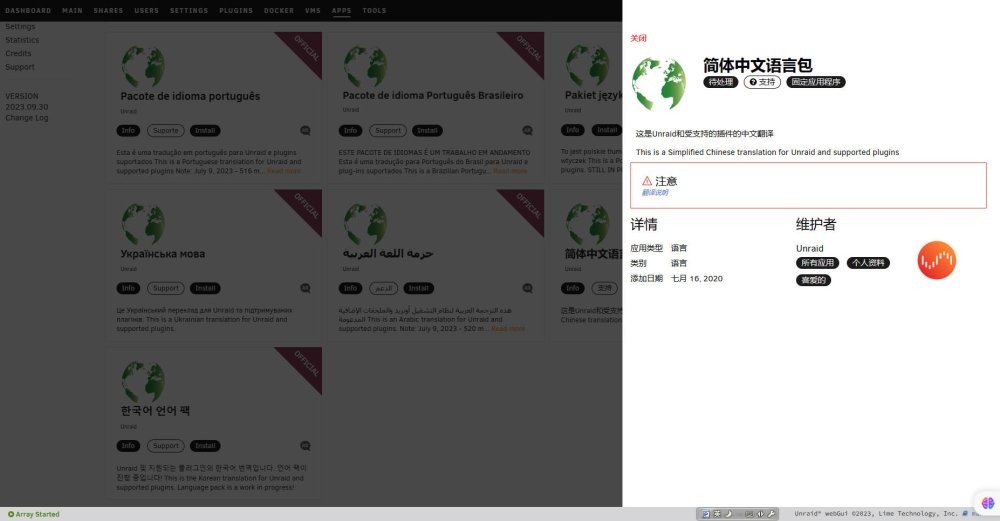Click the small blue manual icon after Lime Technology, Inc.
1000x521 pixels.
click(965, 513)
